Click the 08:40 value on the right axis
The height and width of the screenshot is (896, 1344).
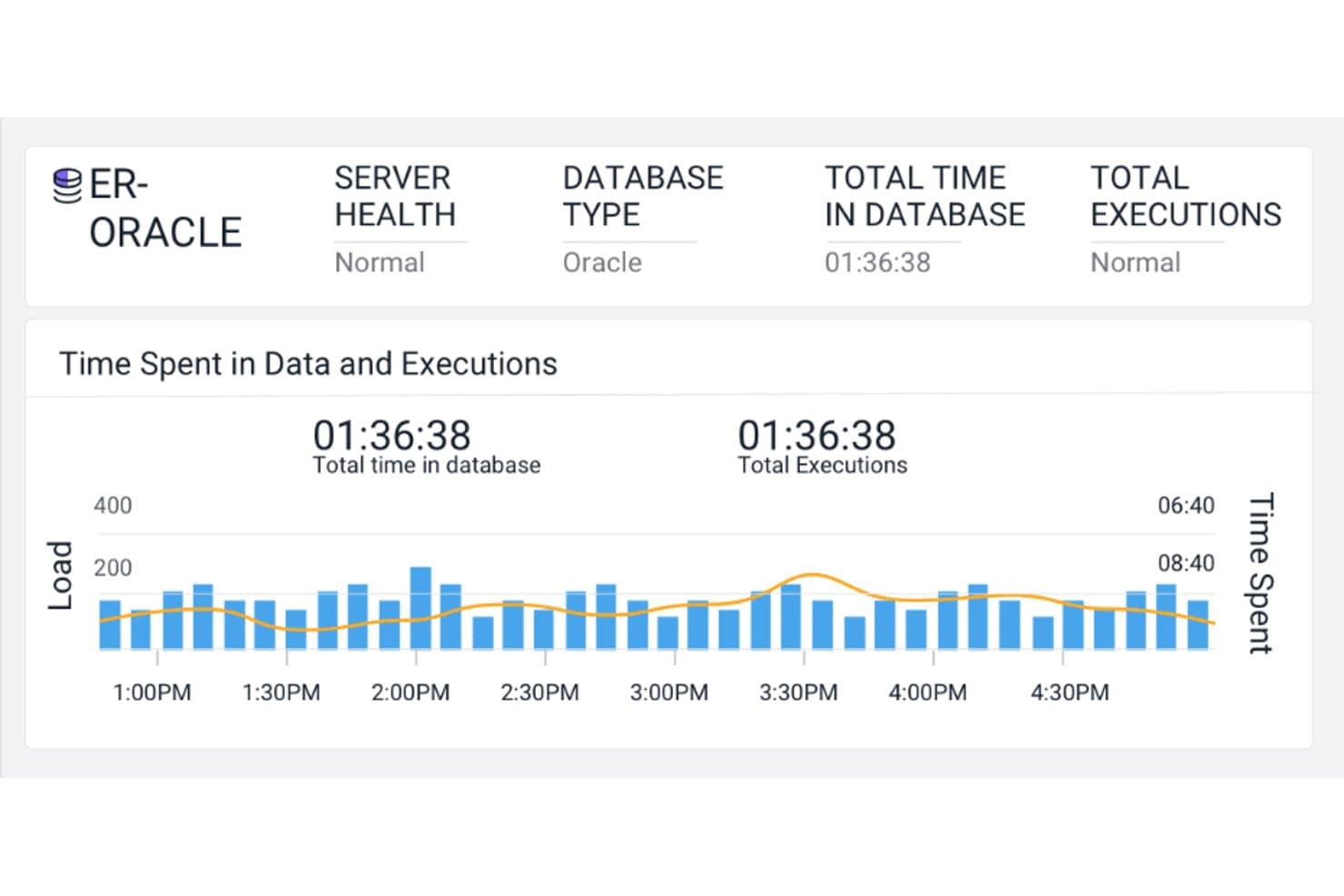pyautogui.click(x=1186, y=564)
